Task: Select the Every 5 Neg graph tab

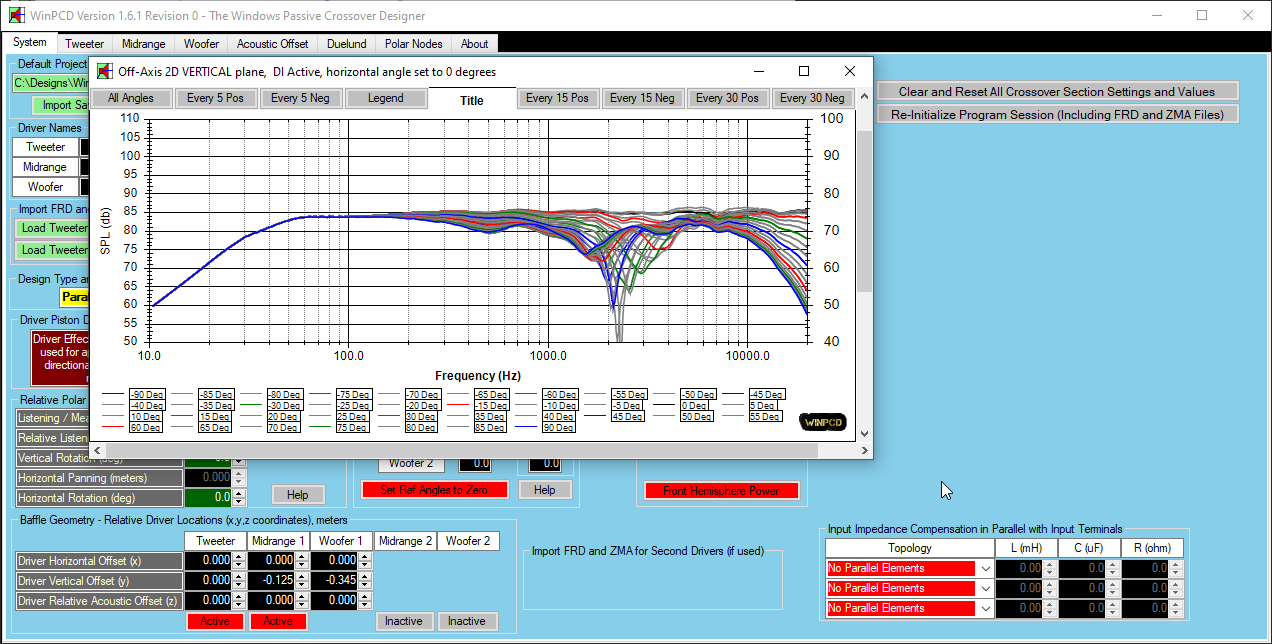Action: click(x=300, y=98)
